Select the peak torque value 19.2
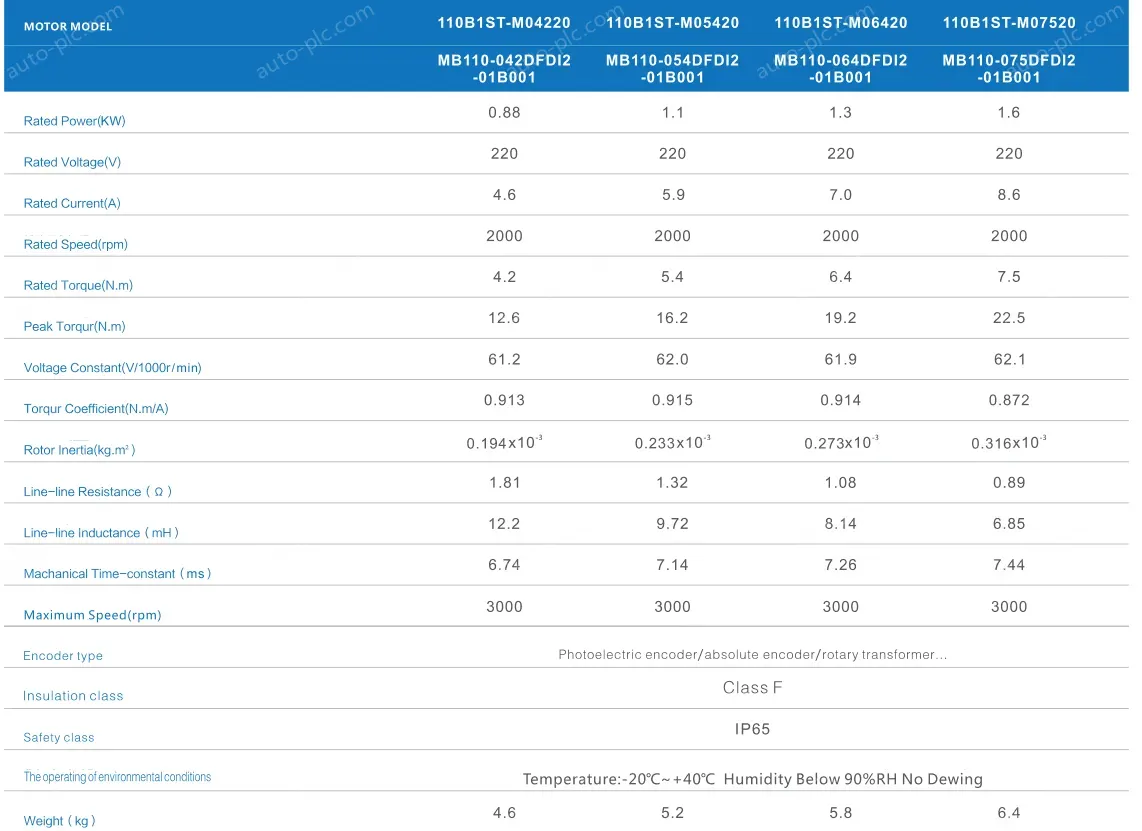Viewport: 1142px width, 831px height. pos(840,318)
